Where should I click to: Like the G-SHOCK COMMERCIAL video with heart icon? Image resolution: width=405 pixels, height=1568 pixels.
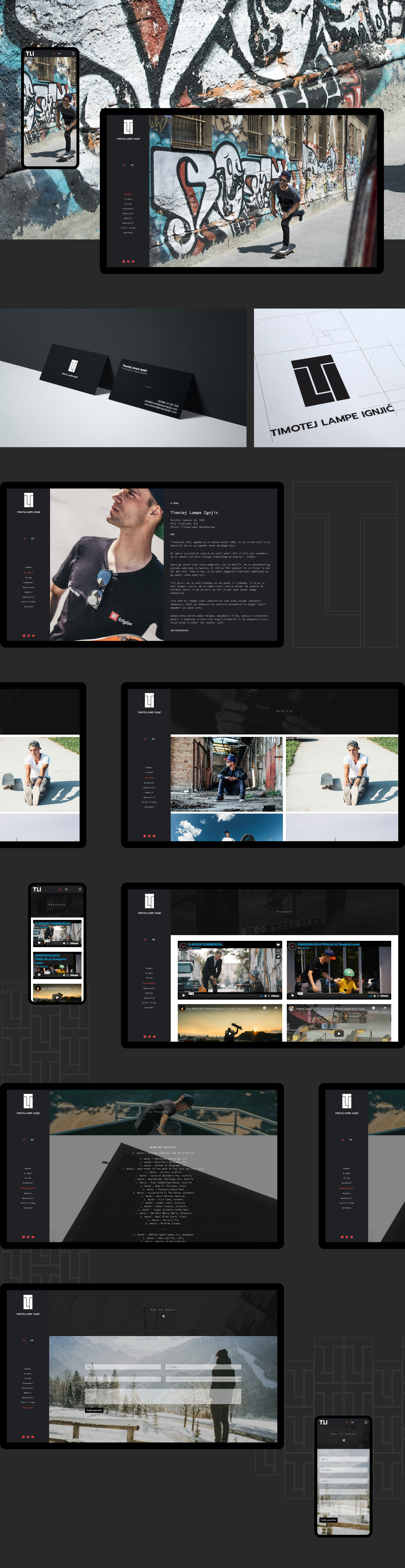click(278, 945)
